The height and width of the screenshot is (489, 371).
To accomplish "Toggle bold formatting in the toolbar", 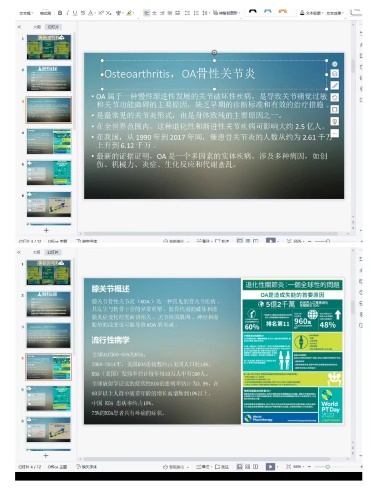I will tap(60, 13).
